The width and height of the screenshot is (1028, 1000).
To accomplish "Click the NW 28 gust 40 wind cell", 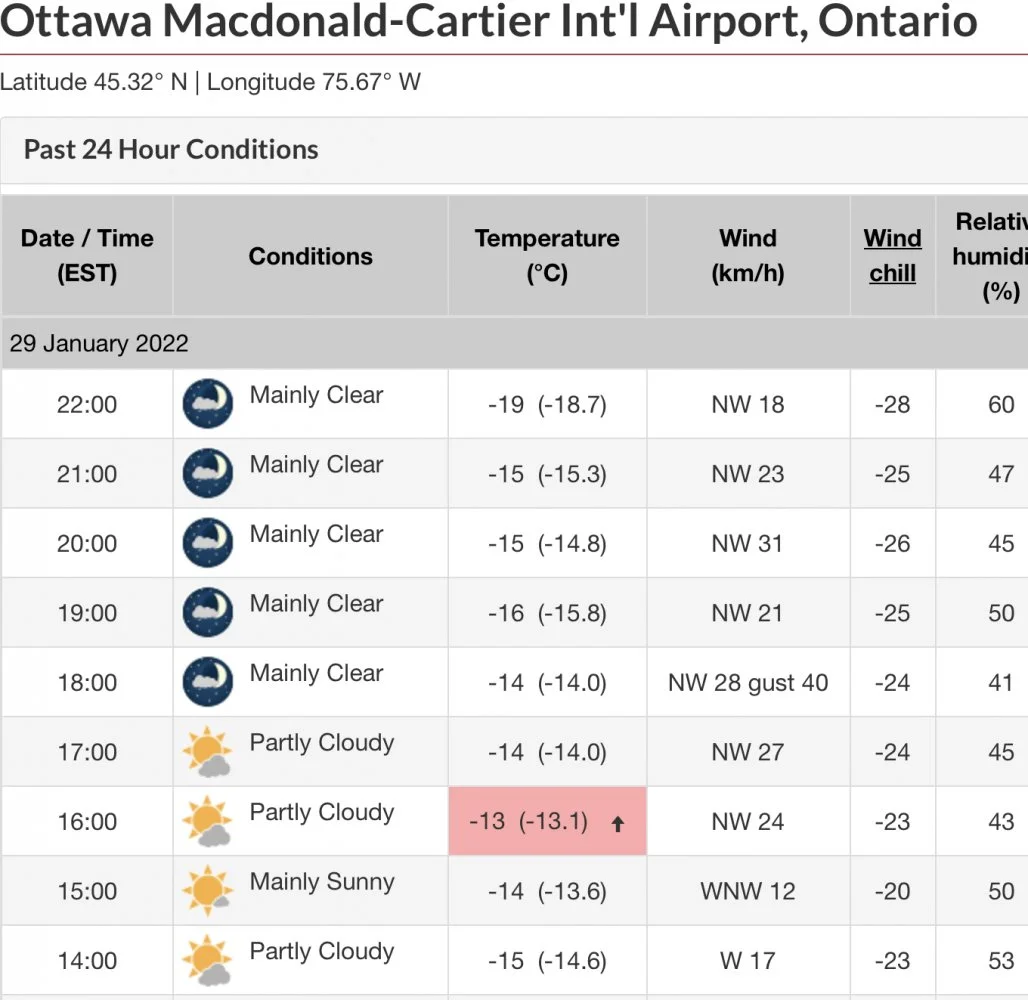I will 748,683.
